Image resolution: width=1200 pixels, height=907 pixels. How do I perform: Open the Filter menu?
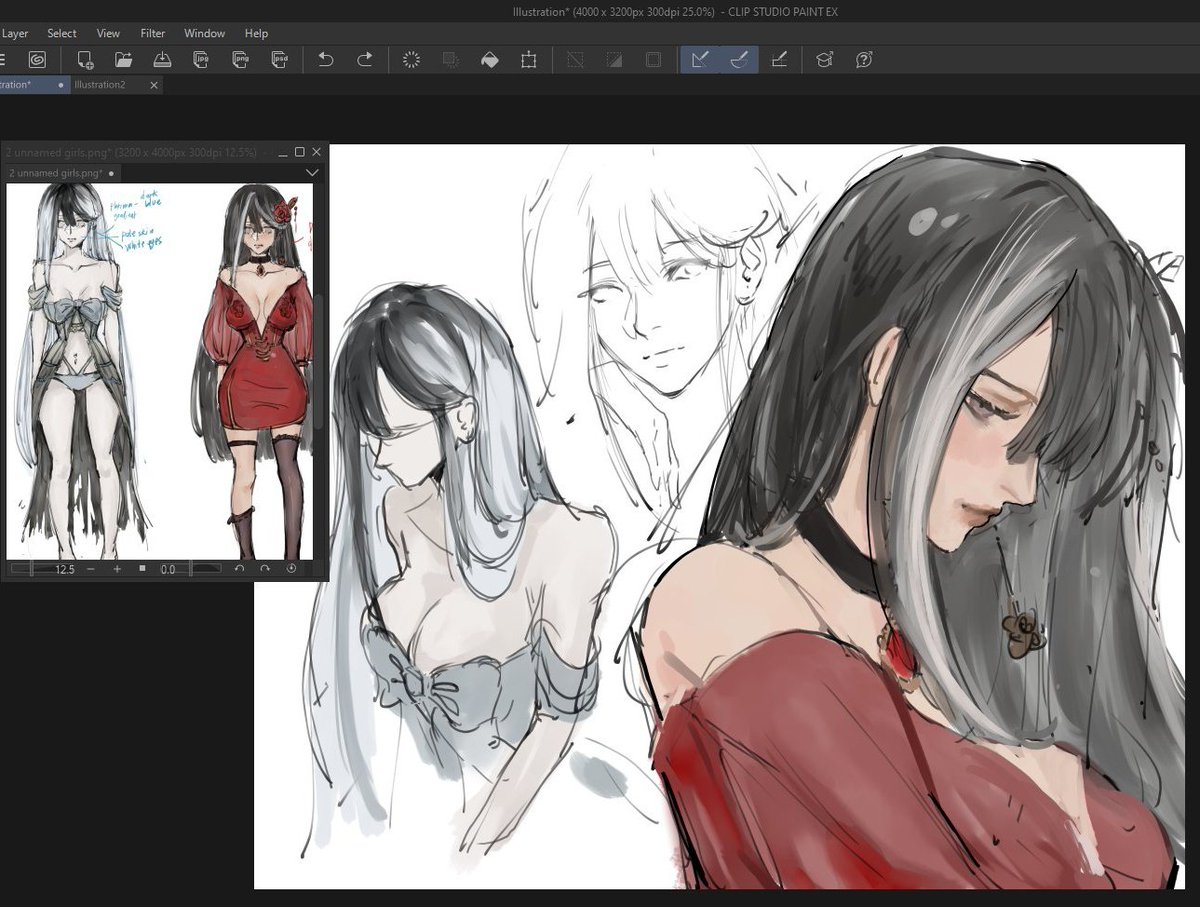pyautogui.click(x=152, y=33)
